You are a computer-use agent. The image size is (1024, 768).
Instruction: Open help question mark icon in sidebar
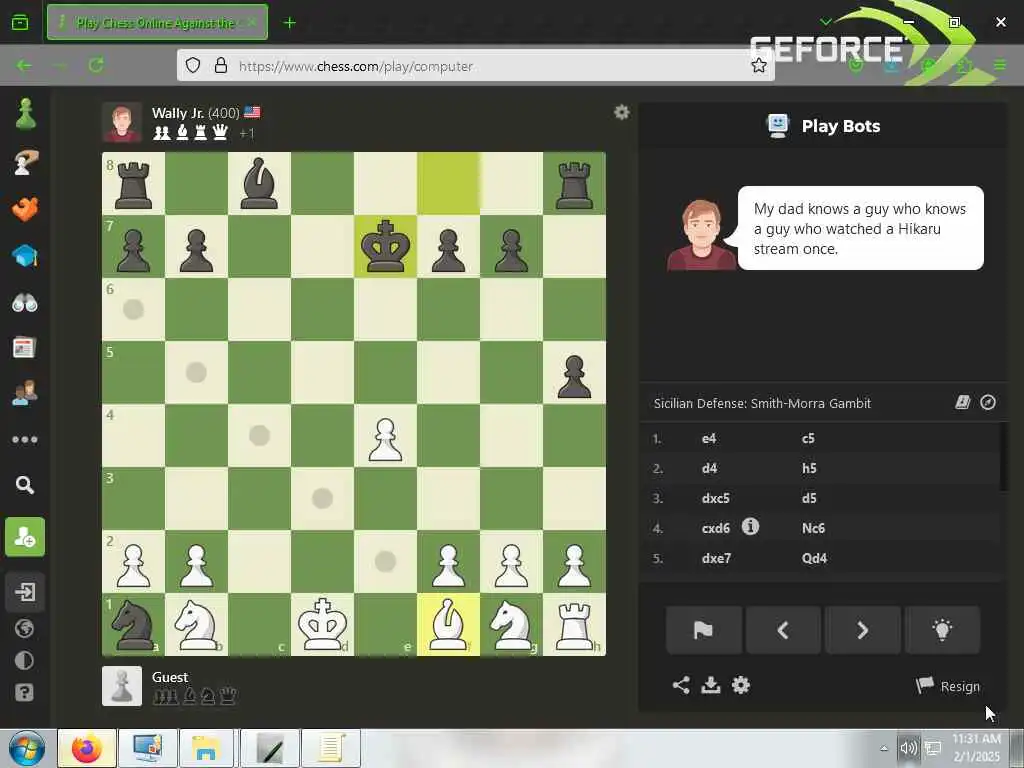coord(24,692)
